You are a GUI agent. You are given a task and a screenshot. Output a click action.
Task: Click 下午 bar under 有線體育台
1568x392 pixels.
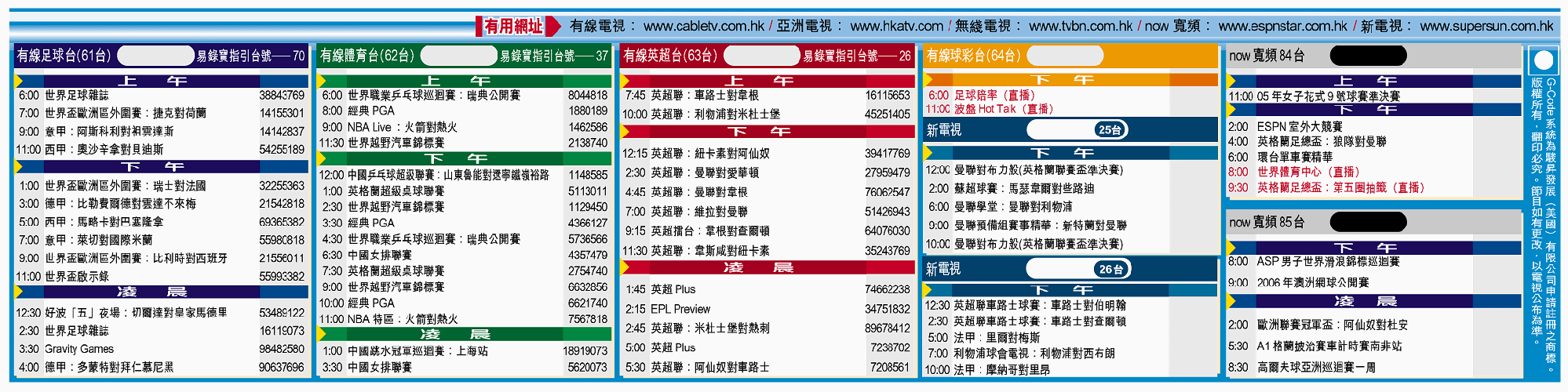[464, 158]
